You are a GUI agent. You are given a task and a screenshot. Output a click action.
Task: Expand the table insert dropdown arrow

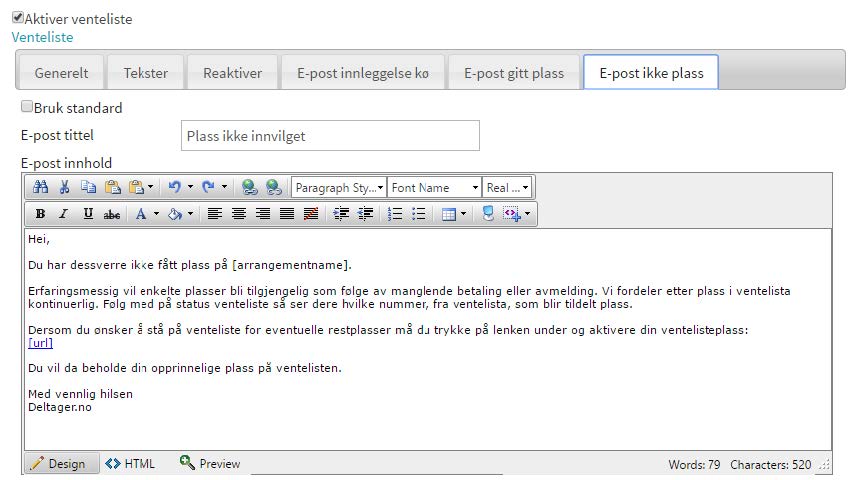(463, 214)
